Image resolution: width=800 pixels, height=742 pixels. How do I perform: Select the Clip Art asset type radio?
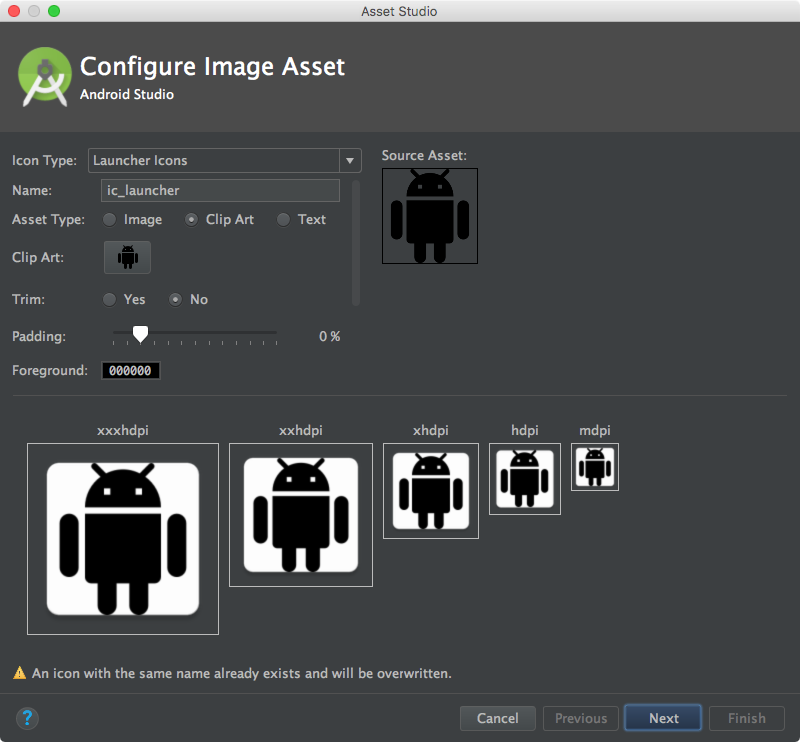pos(191,219)
